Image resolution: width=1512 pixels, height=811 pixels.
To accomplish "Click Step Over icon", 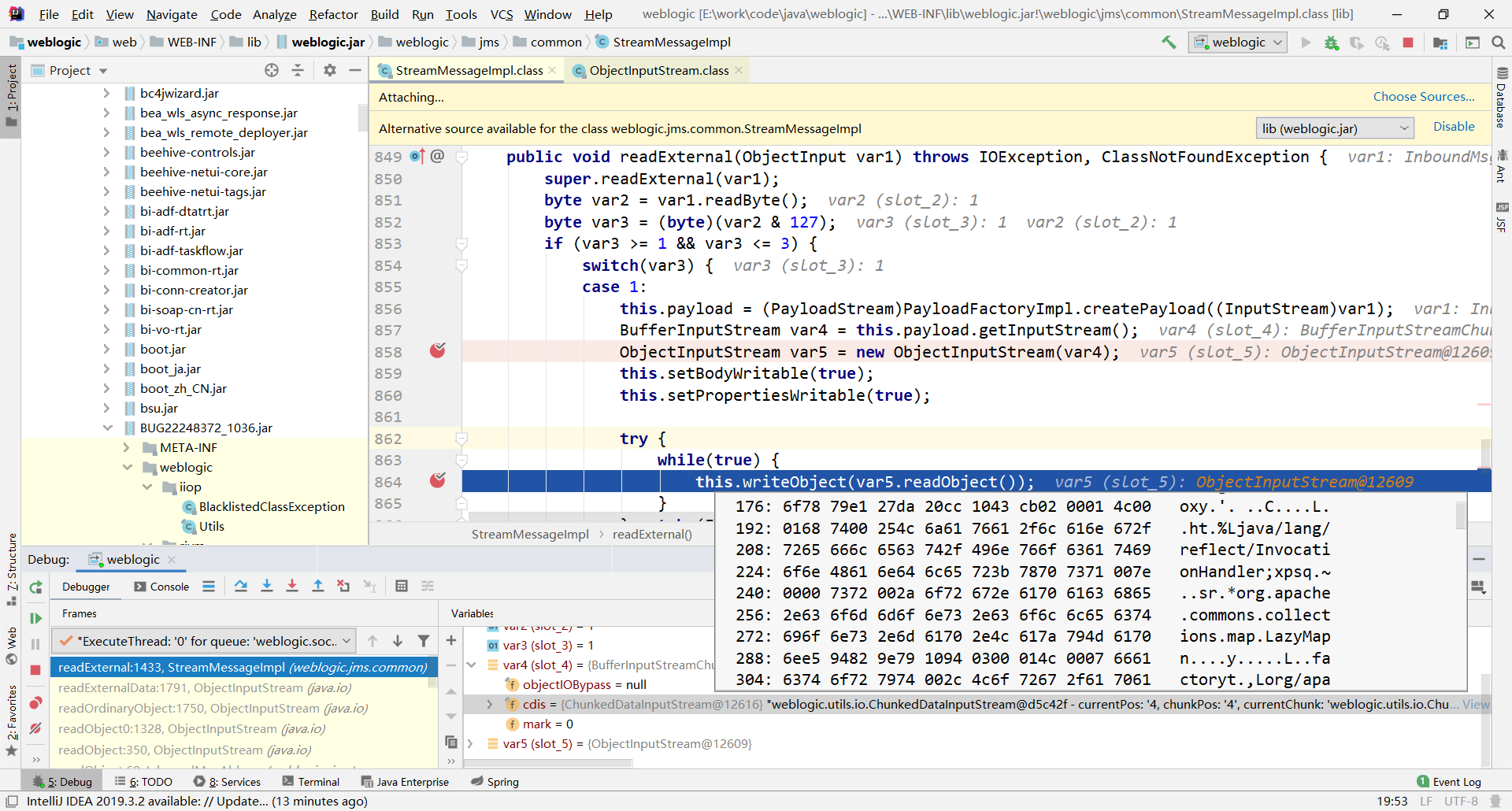I will [x=241, y=586].
